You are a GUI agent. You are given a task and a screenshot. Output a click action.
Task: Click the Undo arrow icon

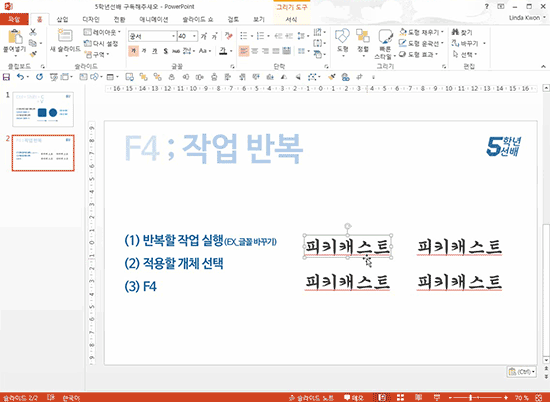click(20, 77)
